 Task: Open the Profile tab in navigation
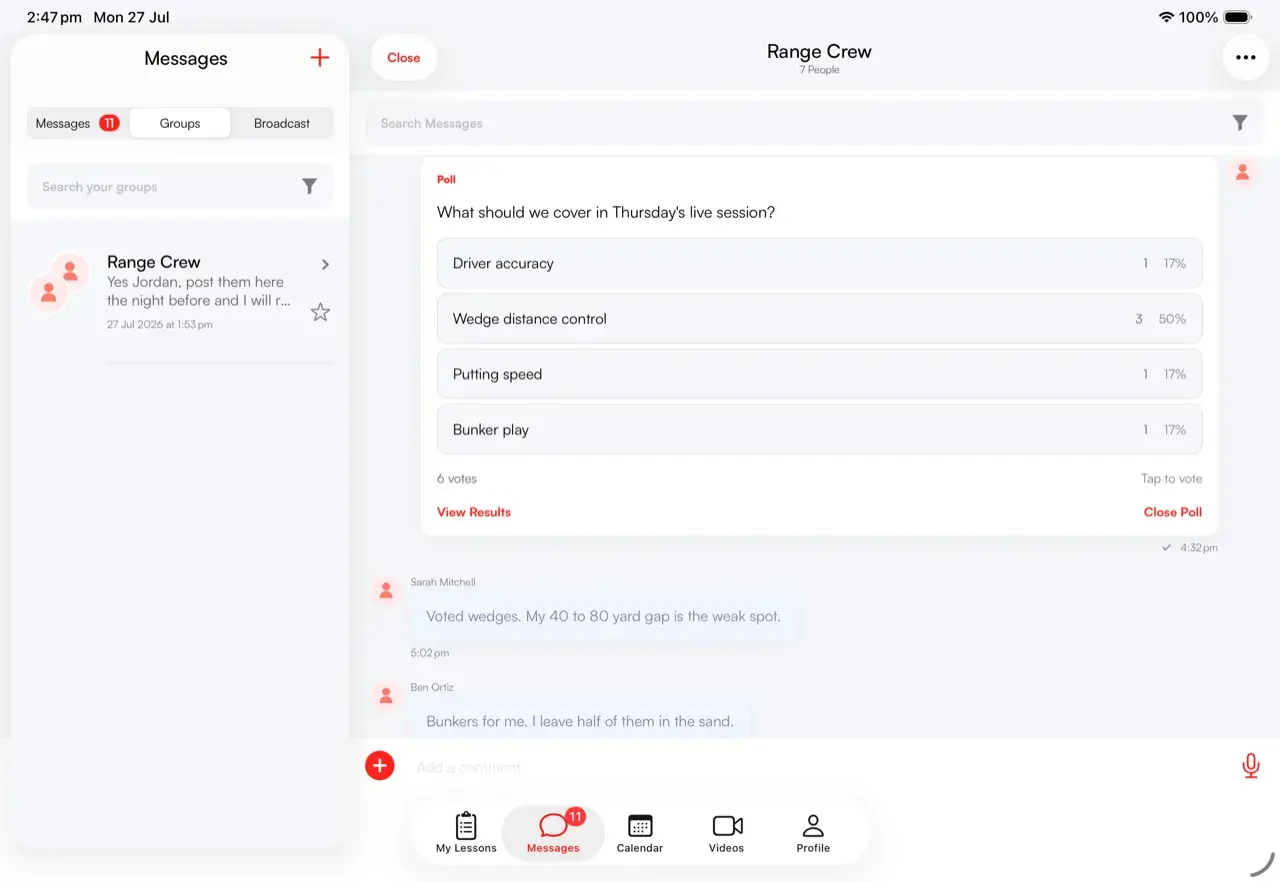coord(813,833)
